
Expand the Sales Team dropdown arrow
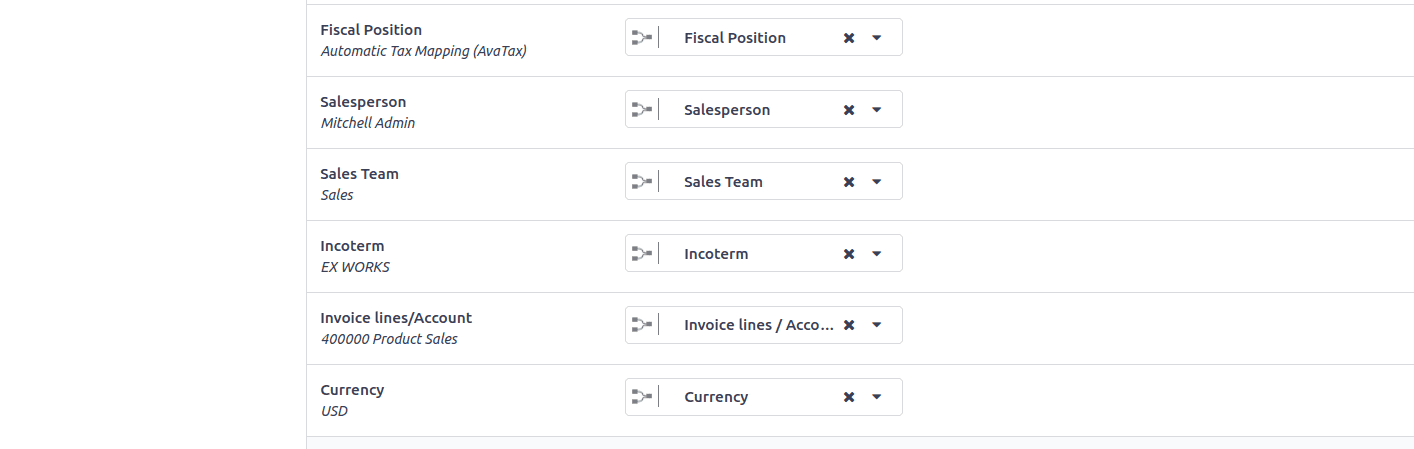click(x=877, y=182)
